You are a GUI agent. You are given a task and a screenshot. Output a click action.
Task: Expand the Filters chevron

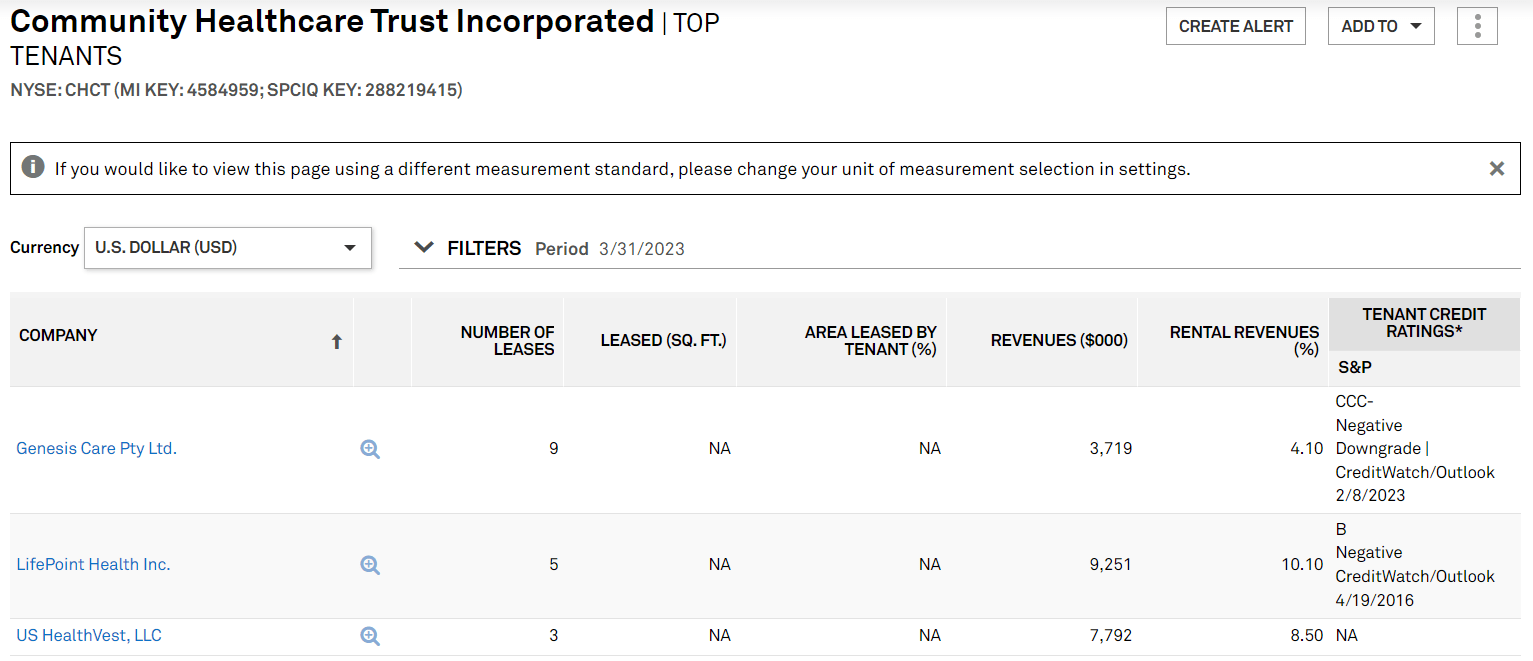click(x=424, y=248)
